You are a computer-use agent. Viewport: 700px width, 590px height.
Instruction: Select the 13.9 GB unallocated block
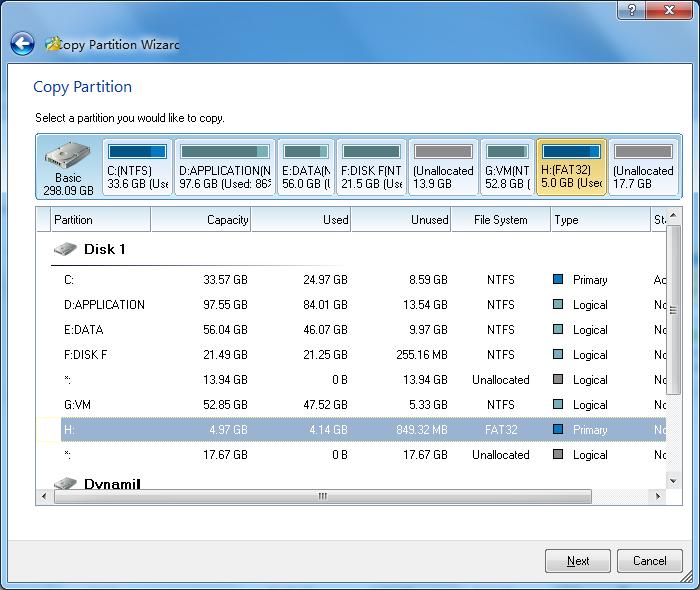coord(443,168)
